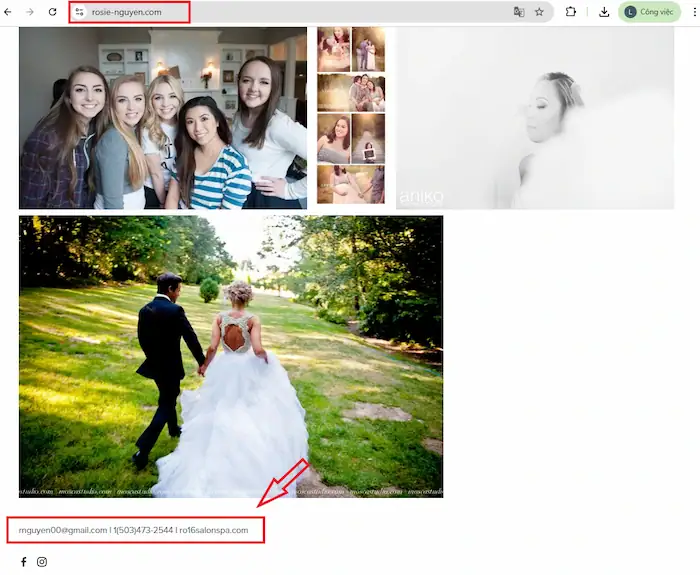Open the wedding couple walking photo
The height and width of the screenshot is (575, 700).
pos(231,356)
